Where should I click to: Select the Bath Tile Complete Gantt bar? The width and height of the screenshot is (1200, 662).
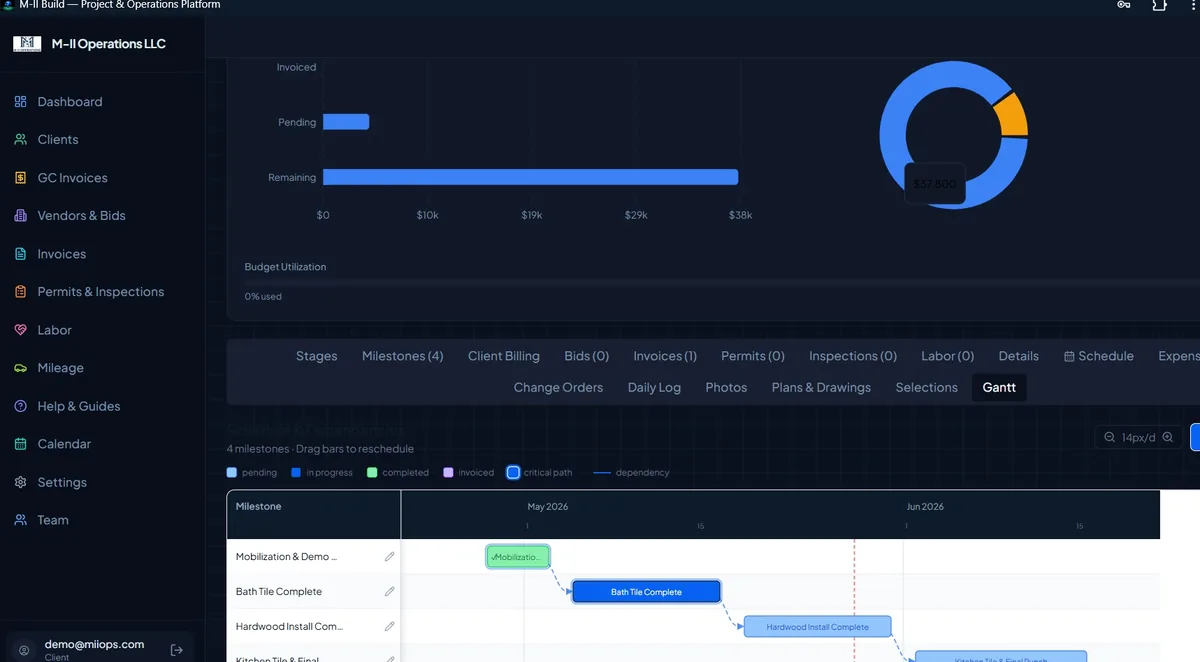(x=646, y=592)
